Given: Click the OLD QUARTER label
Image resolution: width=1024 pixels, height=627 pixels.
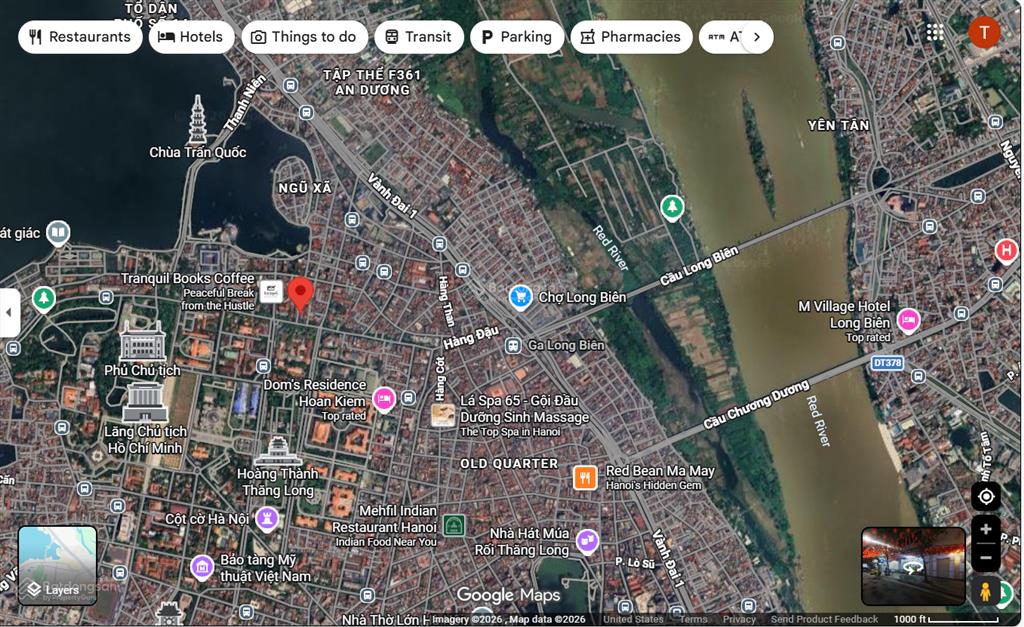Looking at the screenshot, I should coord(509,464).
